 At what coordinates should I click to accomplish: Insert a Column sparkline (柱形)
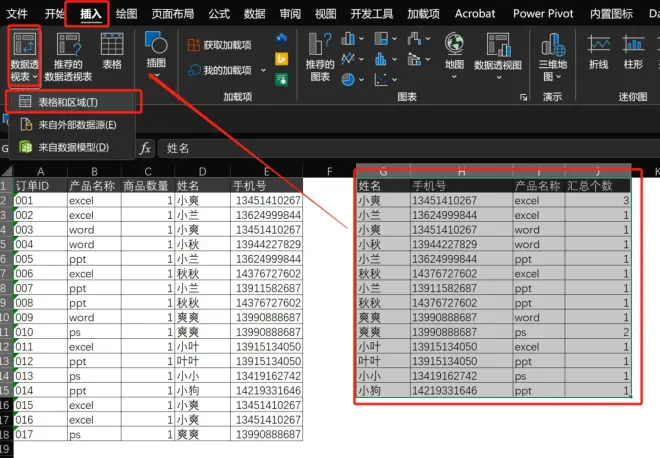tap(633, 52)
